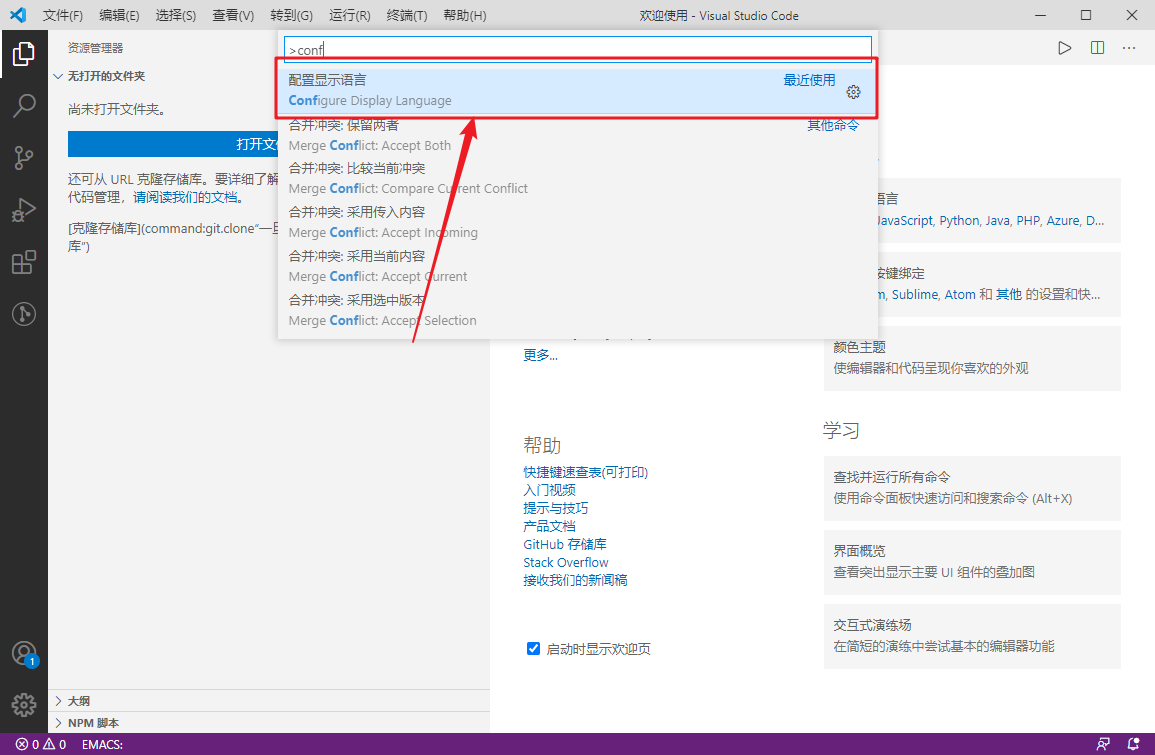Click the Sublime keybinding link
This screenshot has width=1155, height=755.
915,294
